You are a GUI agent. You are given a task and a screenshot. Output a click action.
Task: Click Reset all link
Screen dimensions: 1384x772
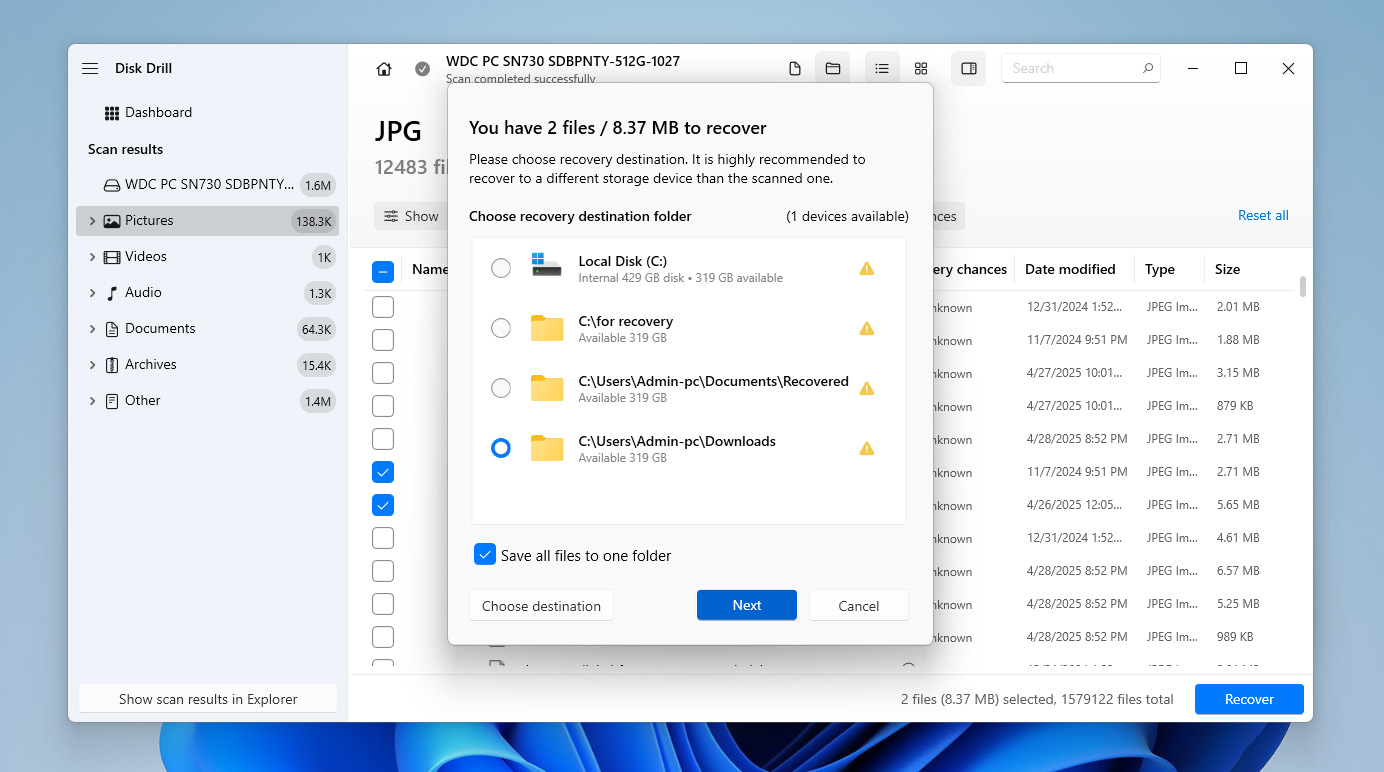tap(1263, 215)
